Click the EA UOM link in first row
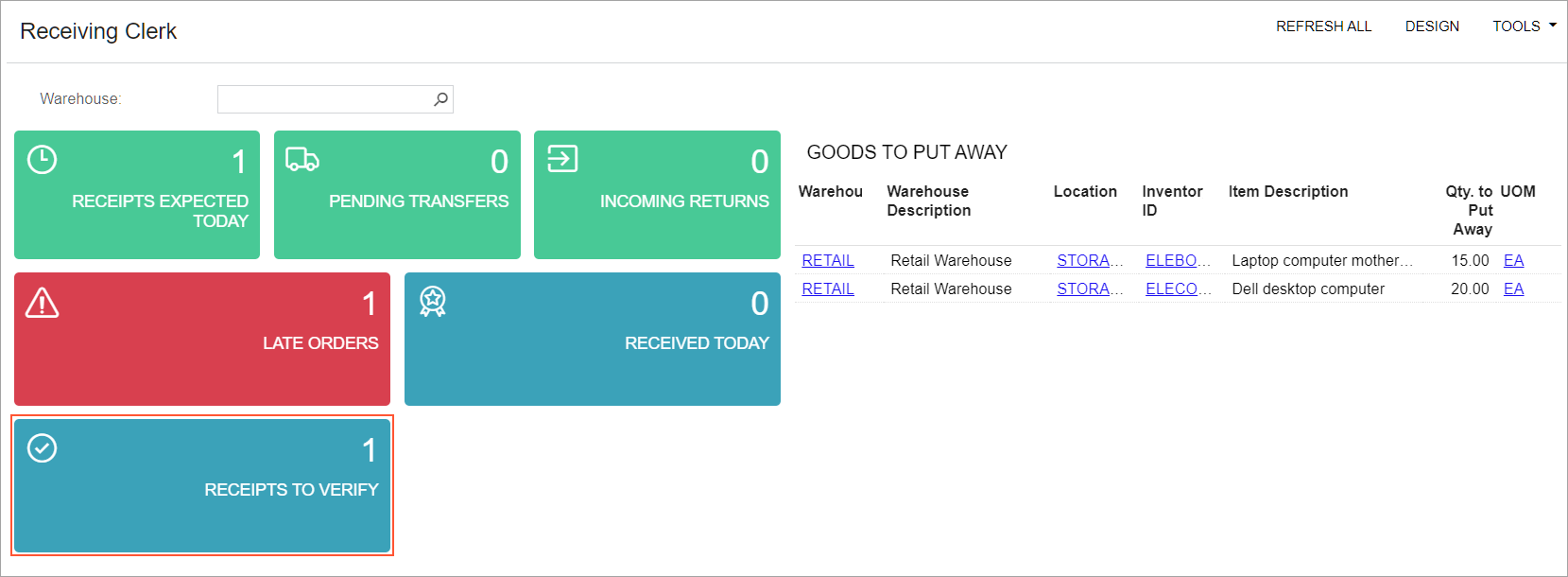 coord(1513,261)
